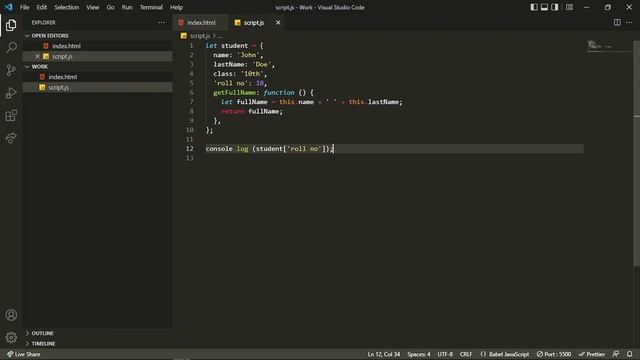The height and width of the screenshot is (360, 640).
Task: Expand the OUTLINE section
Action: (98, 333)
